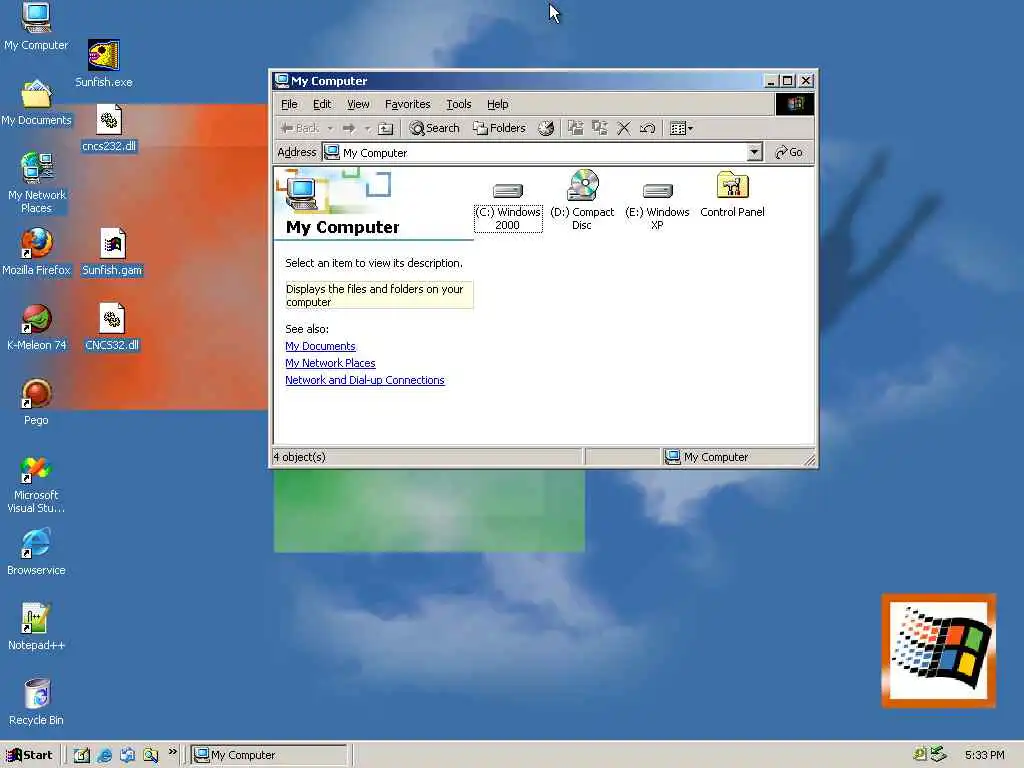Image resolution: width=1024 pixels, height=768 pixels.
Task: Click the first Quick Launch notepad icon
Action: coord(82,755)
